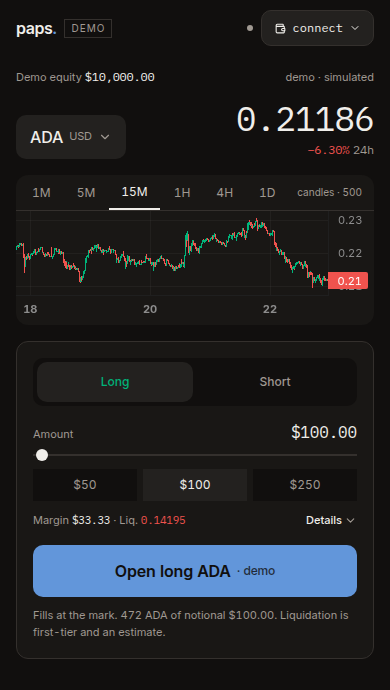The image size is (390, 690).
Task: Click the liquidation price 0.14195
Action: [x=163, y=521]
